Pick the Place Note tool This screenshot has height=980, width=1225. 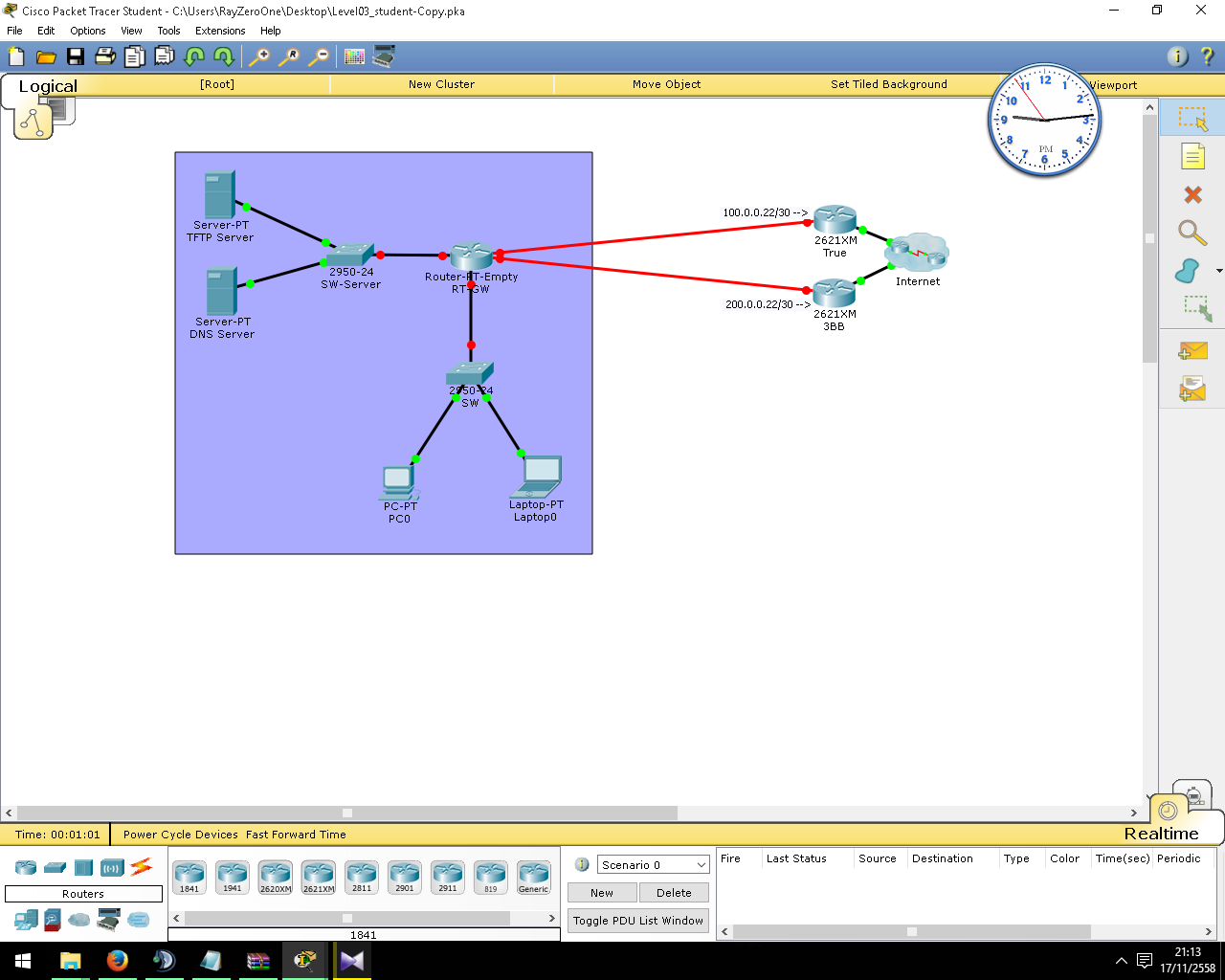1192,156
